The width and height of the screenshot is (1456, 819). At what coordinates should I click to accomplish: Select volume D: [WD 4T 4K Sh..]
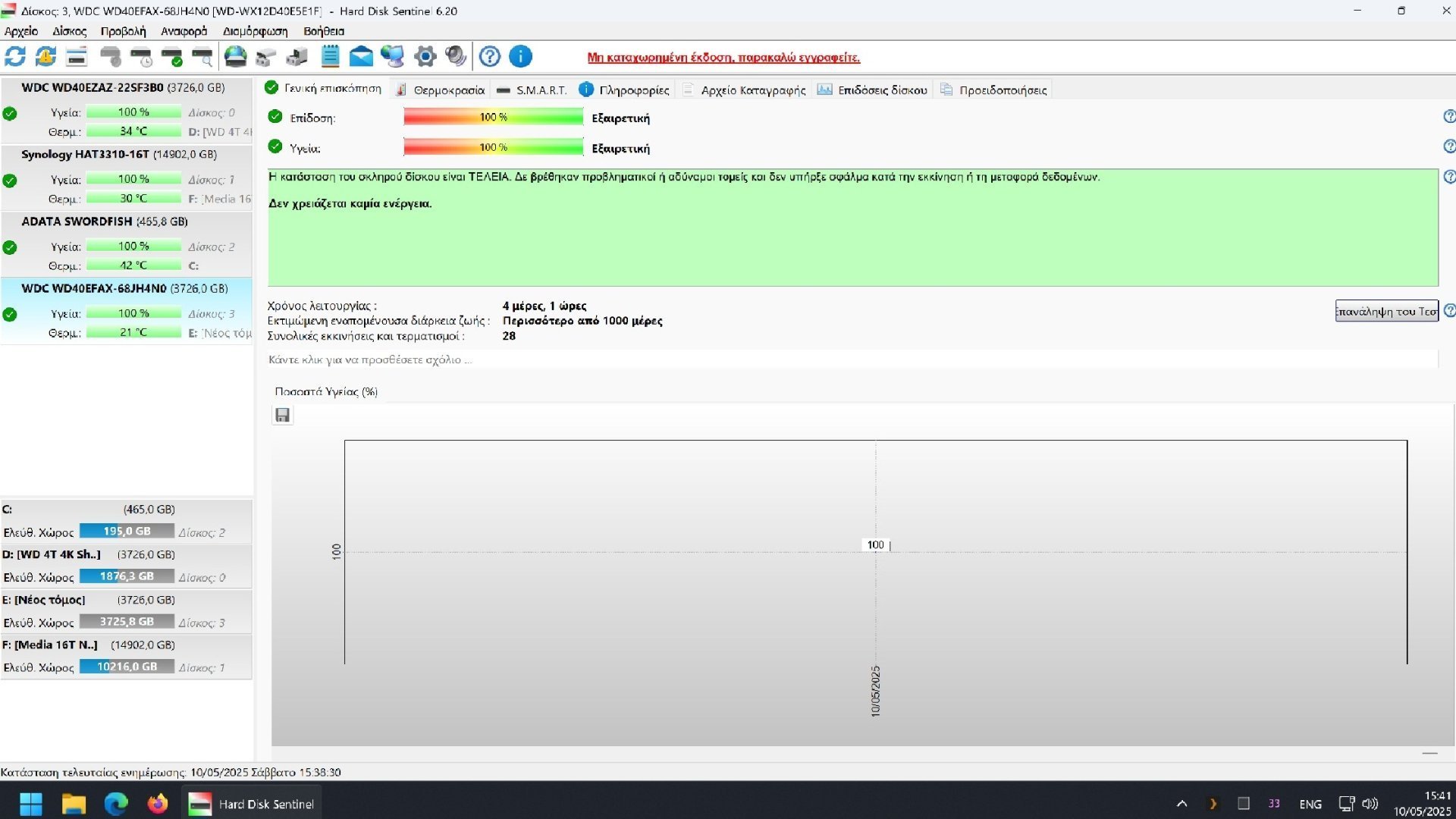126,566
